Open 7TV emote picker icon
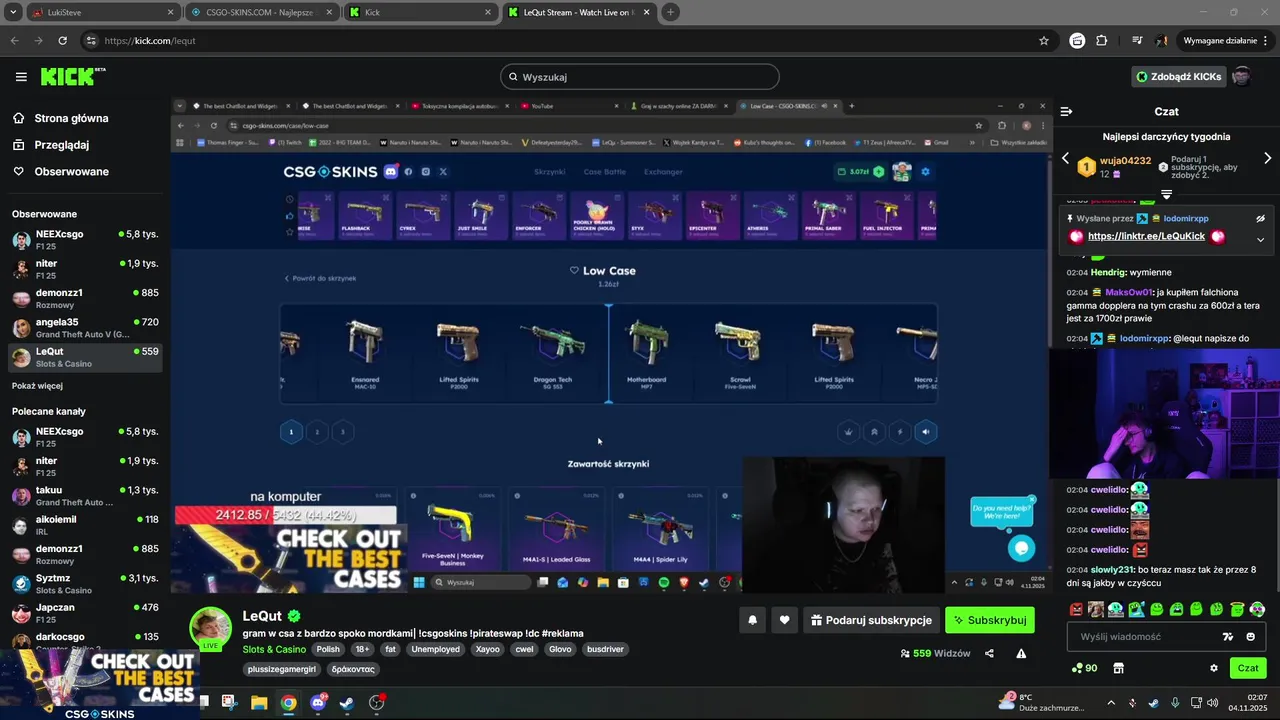The image size is (1280, 720). pos(1228,637)
